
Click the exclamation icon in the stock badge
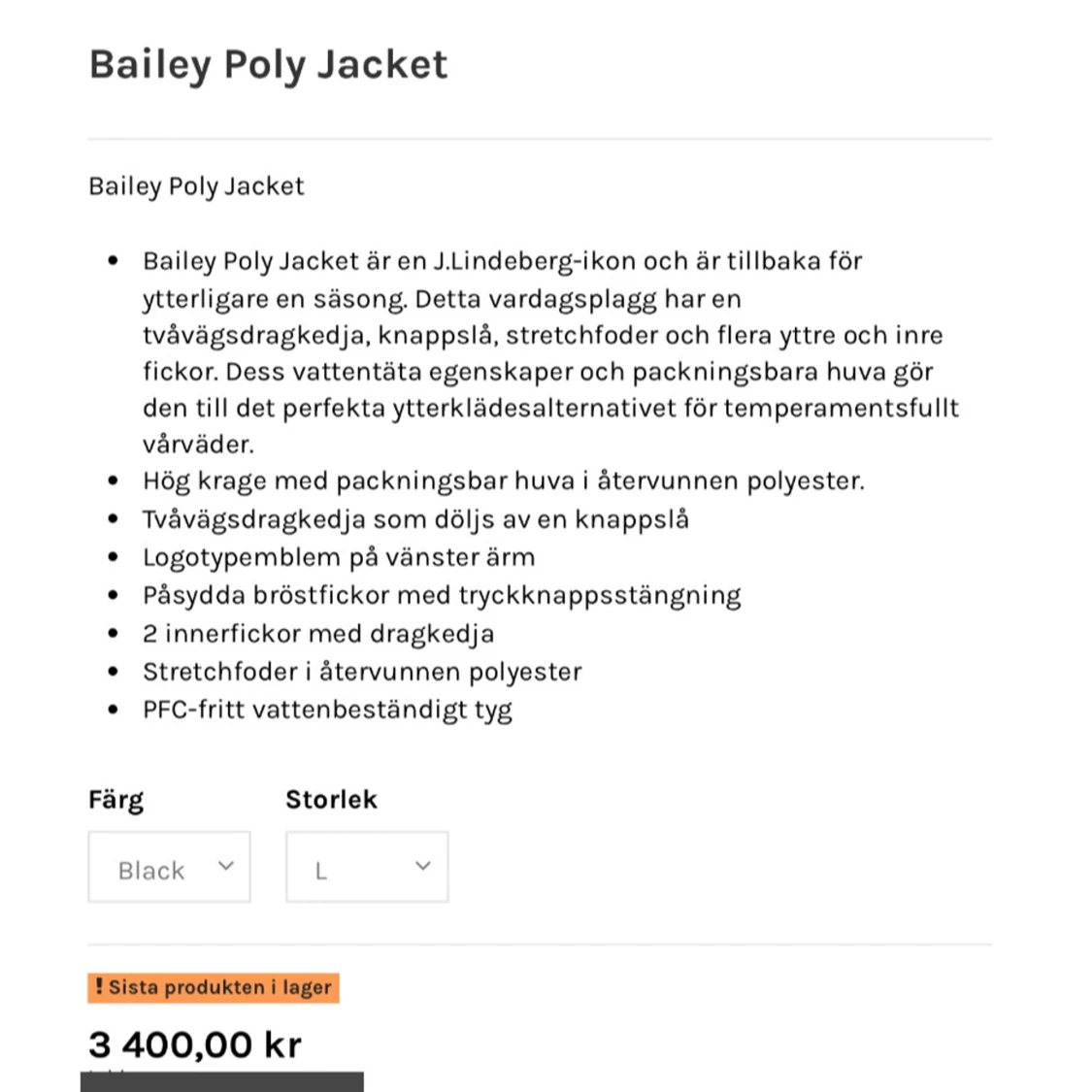99,987
